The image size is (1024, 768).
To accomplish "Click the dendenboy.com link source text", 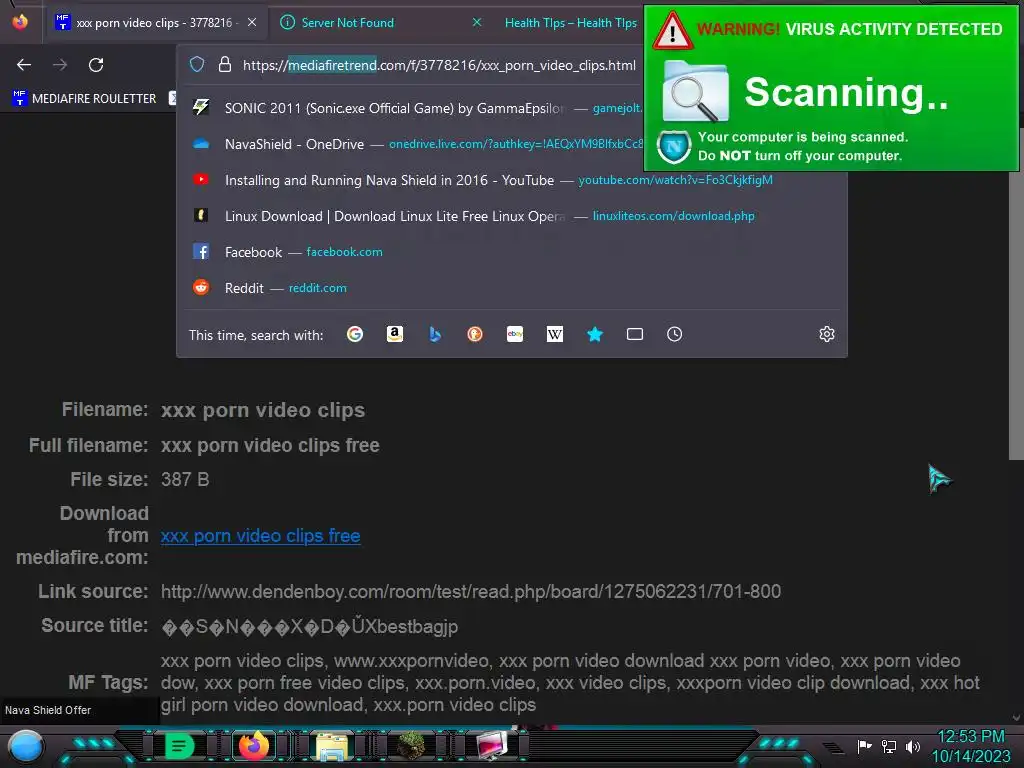I will pos(471,592).
